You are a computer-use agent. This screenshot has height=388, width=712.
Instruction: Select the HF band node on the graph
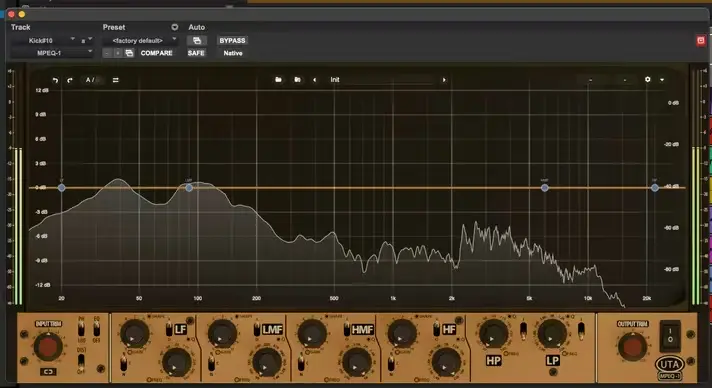tap(654, 188)
